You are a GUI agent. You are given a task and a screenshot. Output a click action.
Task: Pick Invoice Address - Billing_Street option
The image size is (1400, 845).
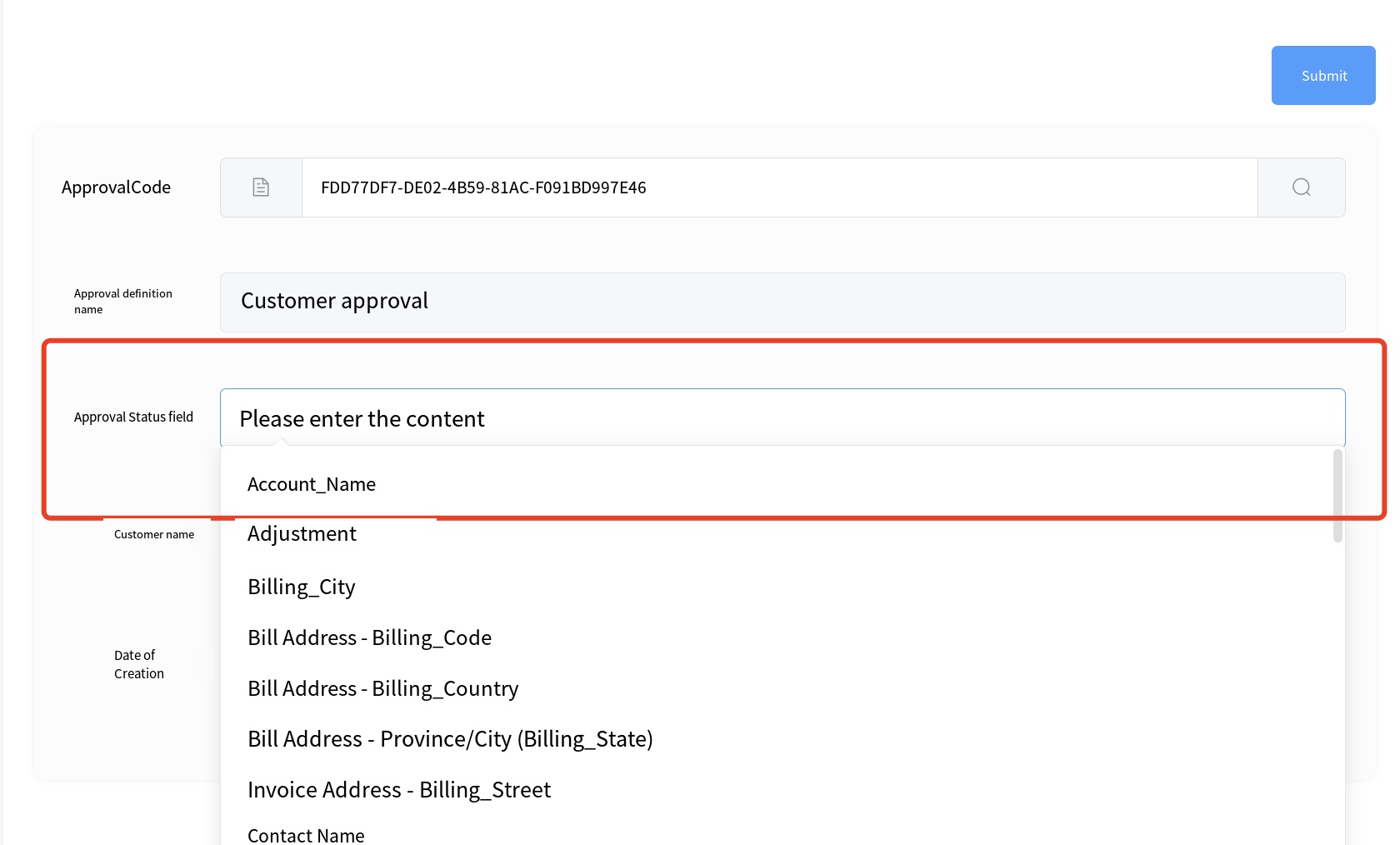pyautogui.click(x=399, y=790)
